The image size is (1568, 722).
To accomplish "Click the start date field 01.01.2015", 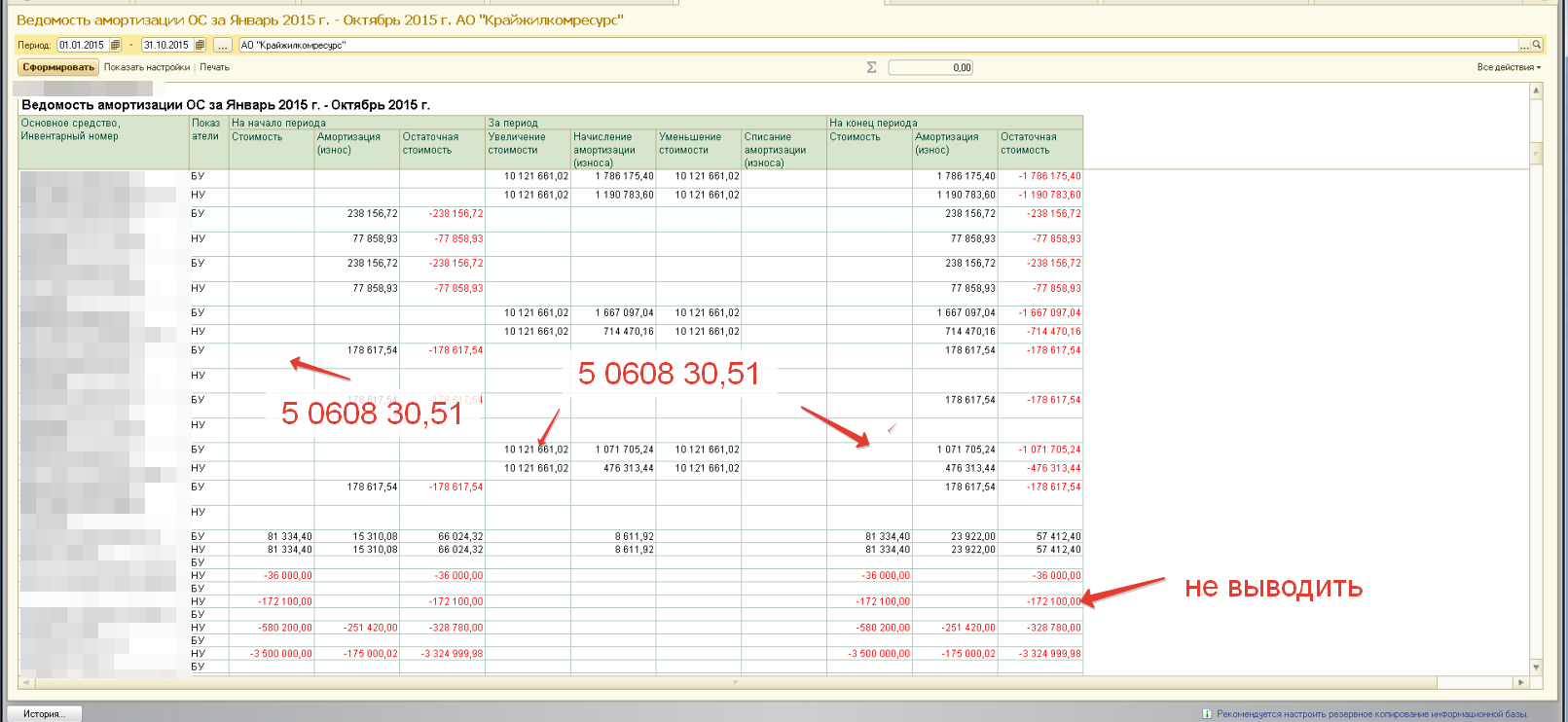I will pyautogui.click(x=82, y=45).
